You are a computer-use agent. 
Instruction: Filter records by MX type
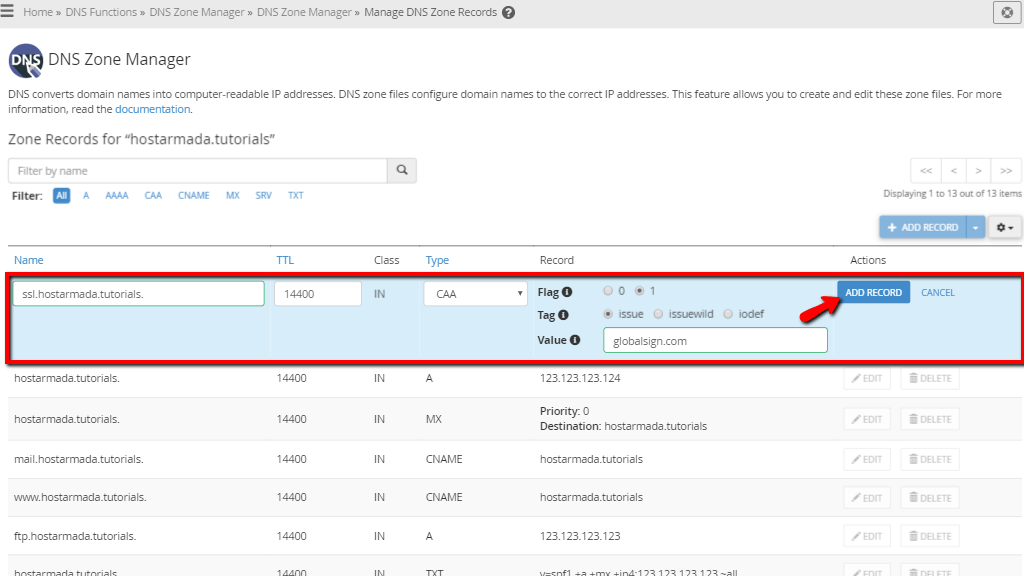pos(232,195)
